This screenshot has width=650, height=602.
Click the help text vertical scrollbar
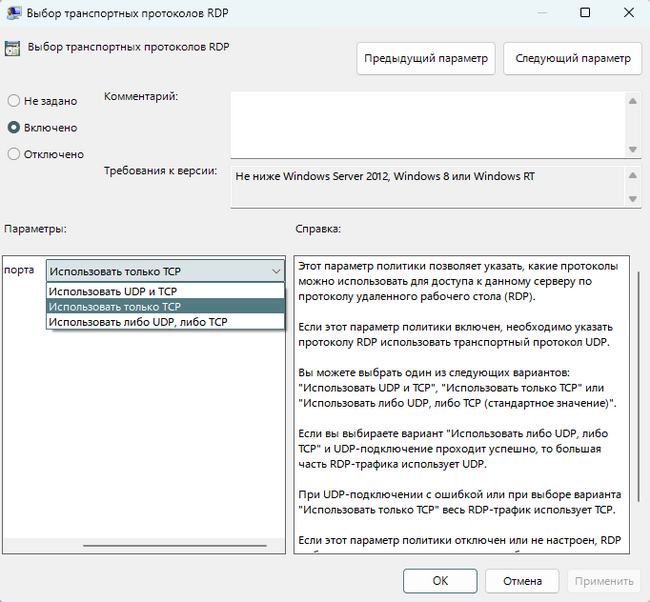click(x=638, y=386)
